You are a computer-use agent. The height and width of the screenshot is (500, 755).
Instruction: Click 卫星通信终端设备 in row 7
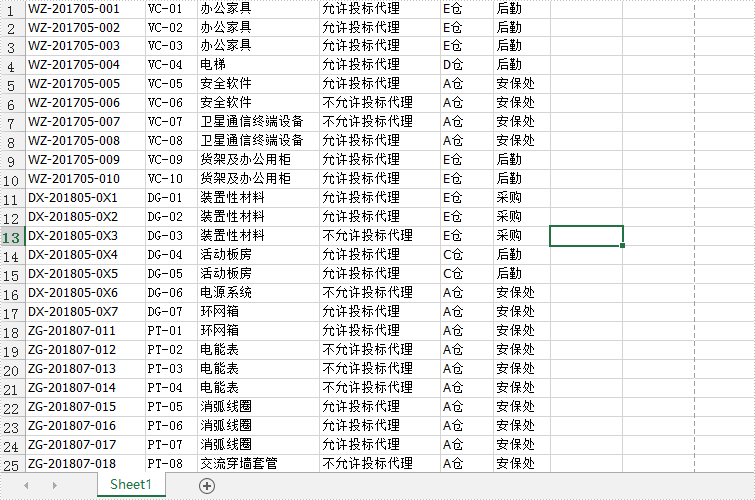[x=258, y=121]
